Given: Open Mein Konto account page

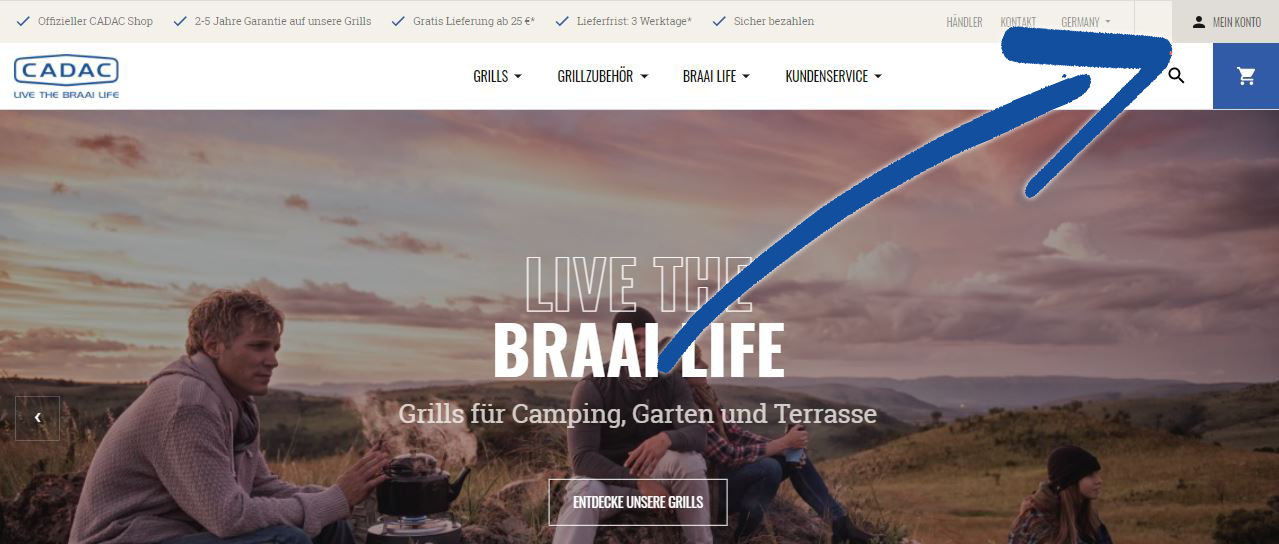Looking at the screenshot, I should tap(1225, 22).
